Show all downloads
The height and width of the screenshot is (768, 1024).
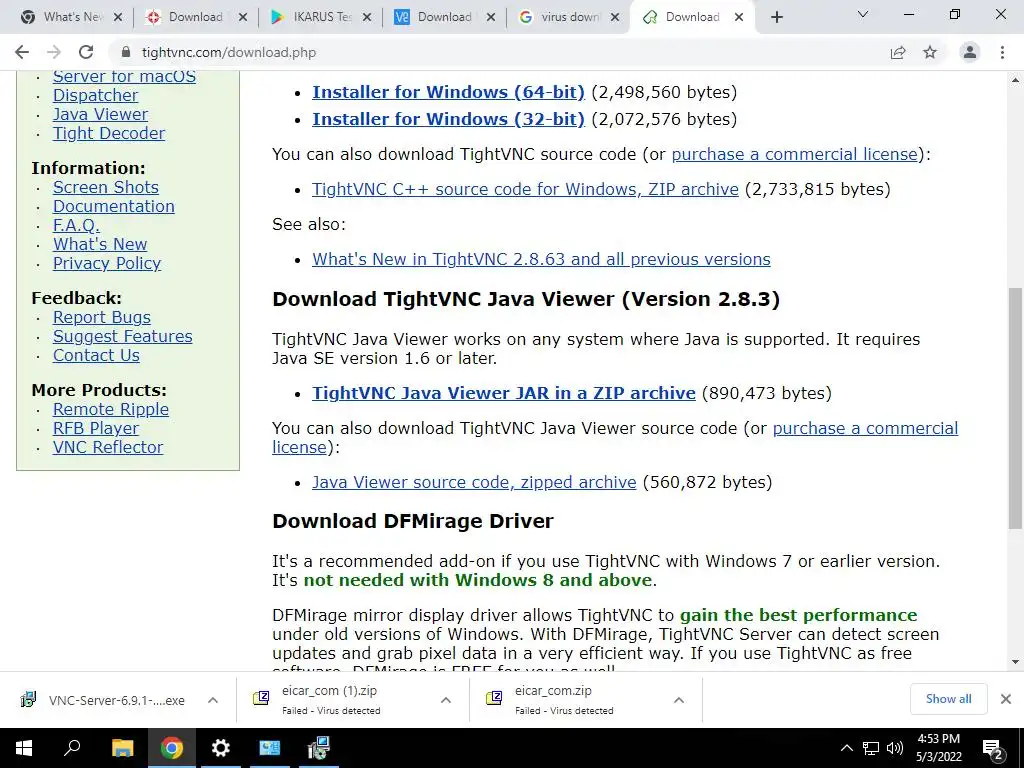tap(948, 699)
